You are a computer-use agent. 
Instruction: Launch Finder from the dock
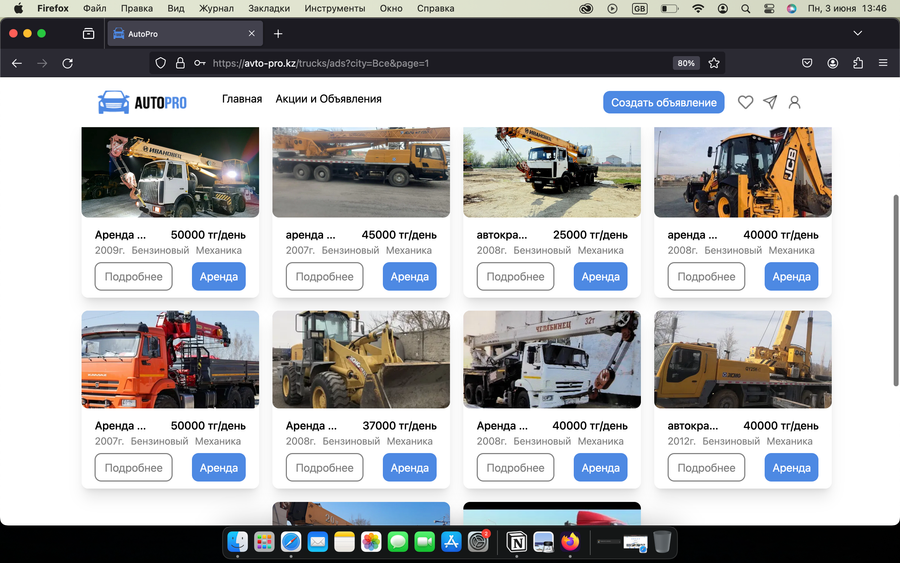tap(237, 541)
